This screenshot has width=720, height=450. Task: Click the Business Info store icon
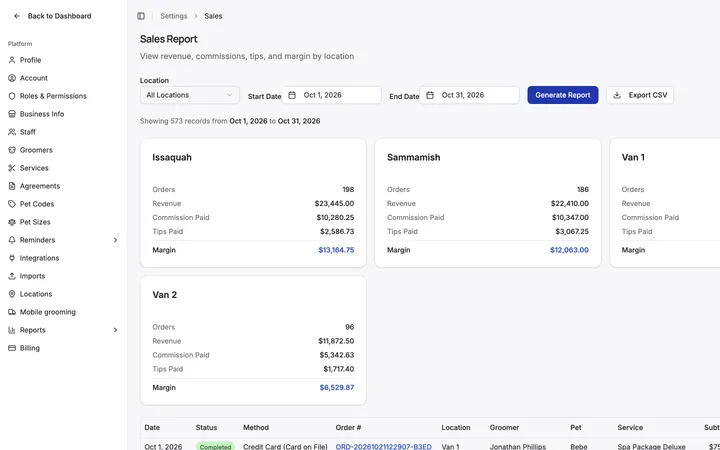[x=12, y=114]
